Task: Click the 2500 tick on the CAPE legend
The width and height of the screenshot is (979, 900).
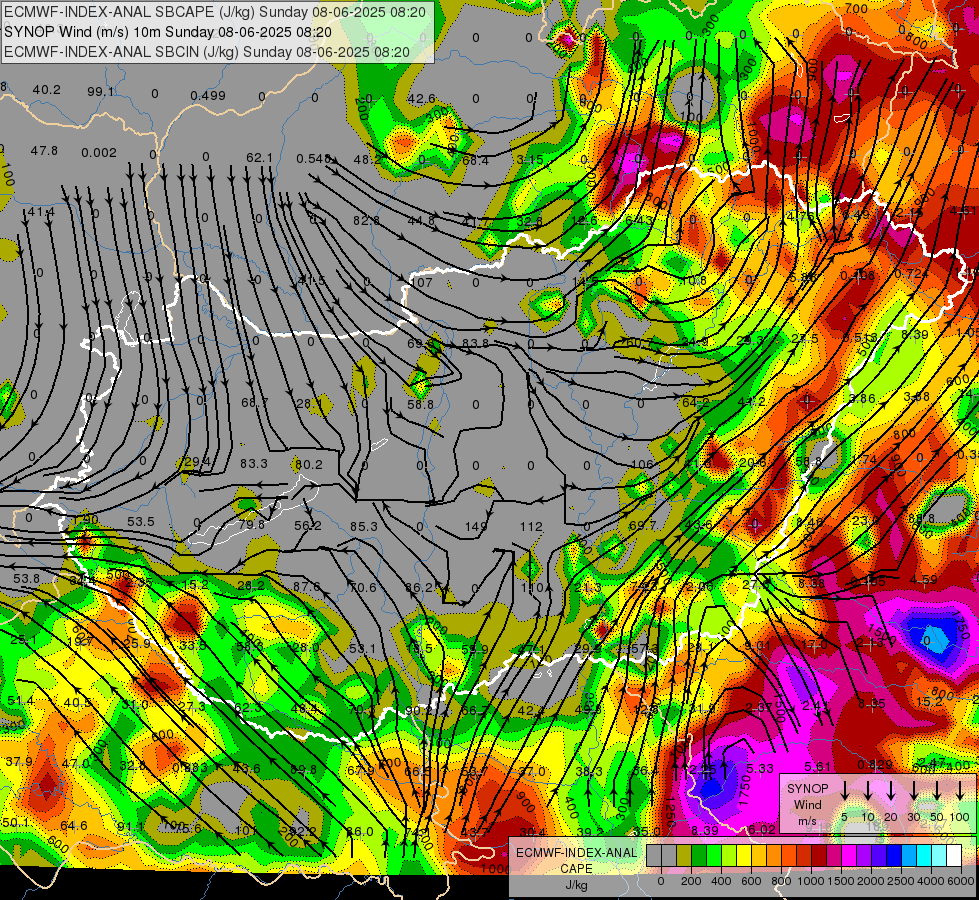Action: point(901,881)
